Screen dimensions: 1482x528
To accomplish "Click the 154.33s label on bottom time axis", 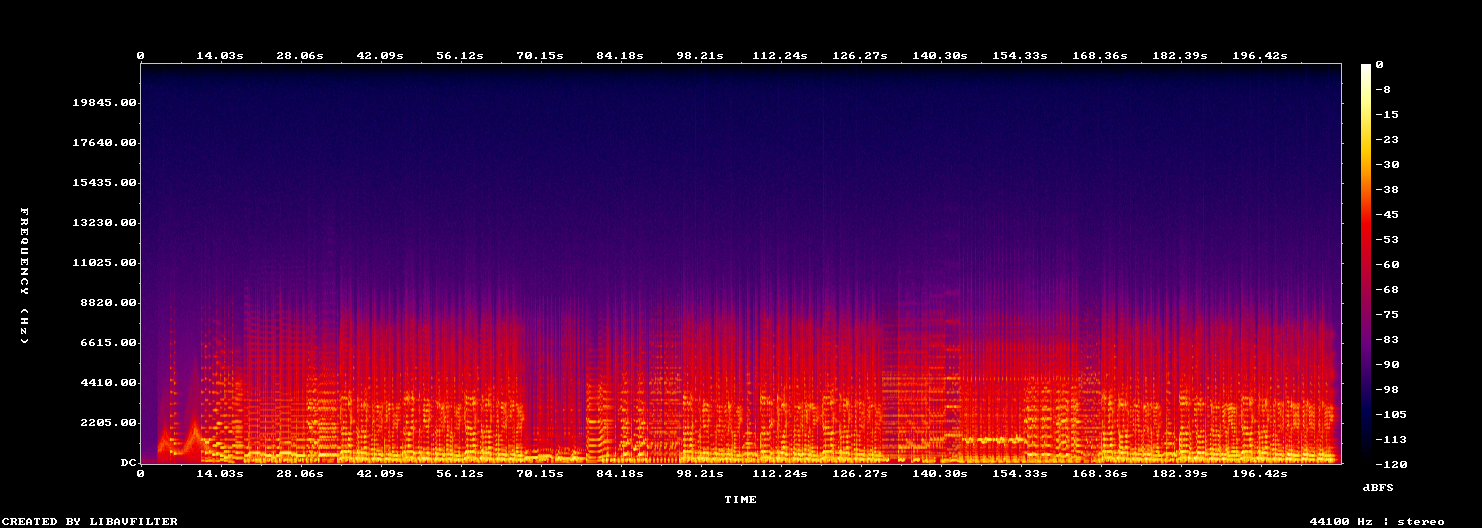I will click(1020, 474).
